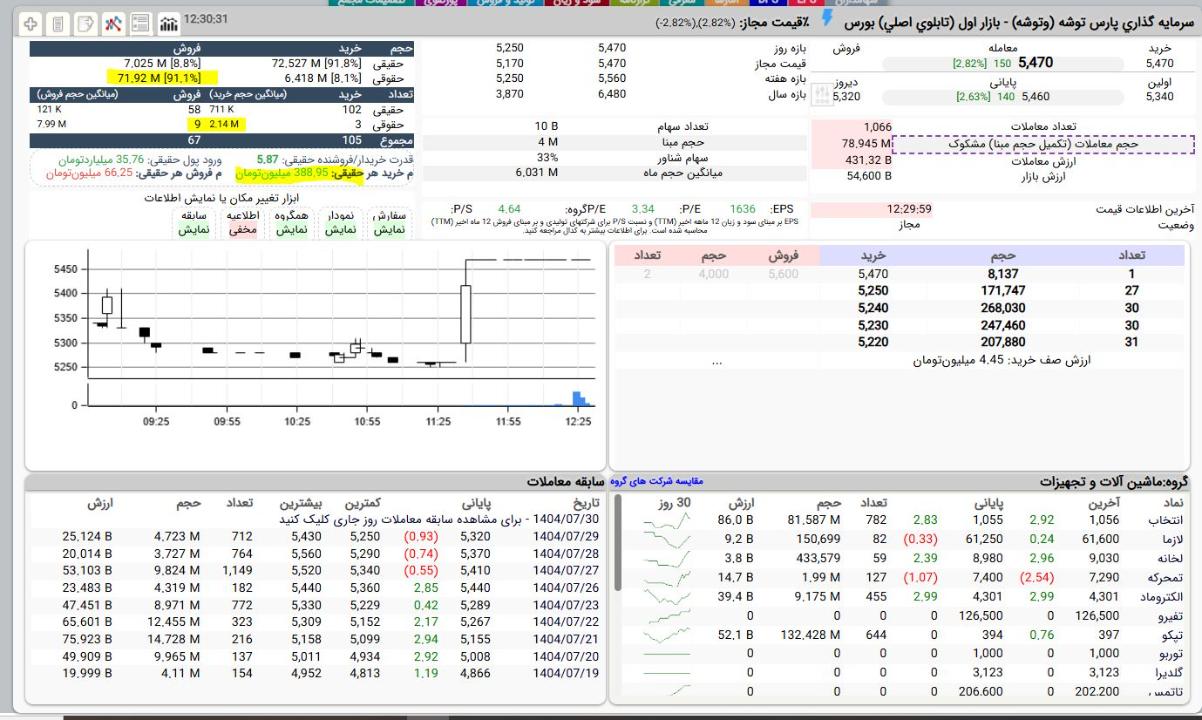Open the مقايسه شركت هاي گروه link
The height and width of the screenshot is (720, 1202).
656,481
